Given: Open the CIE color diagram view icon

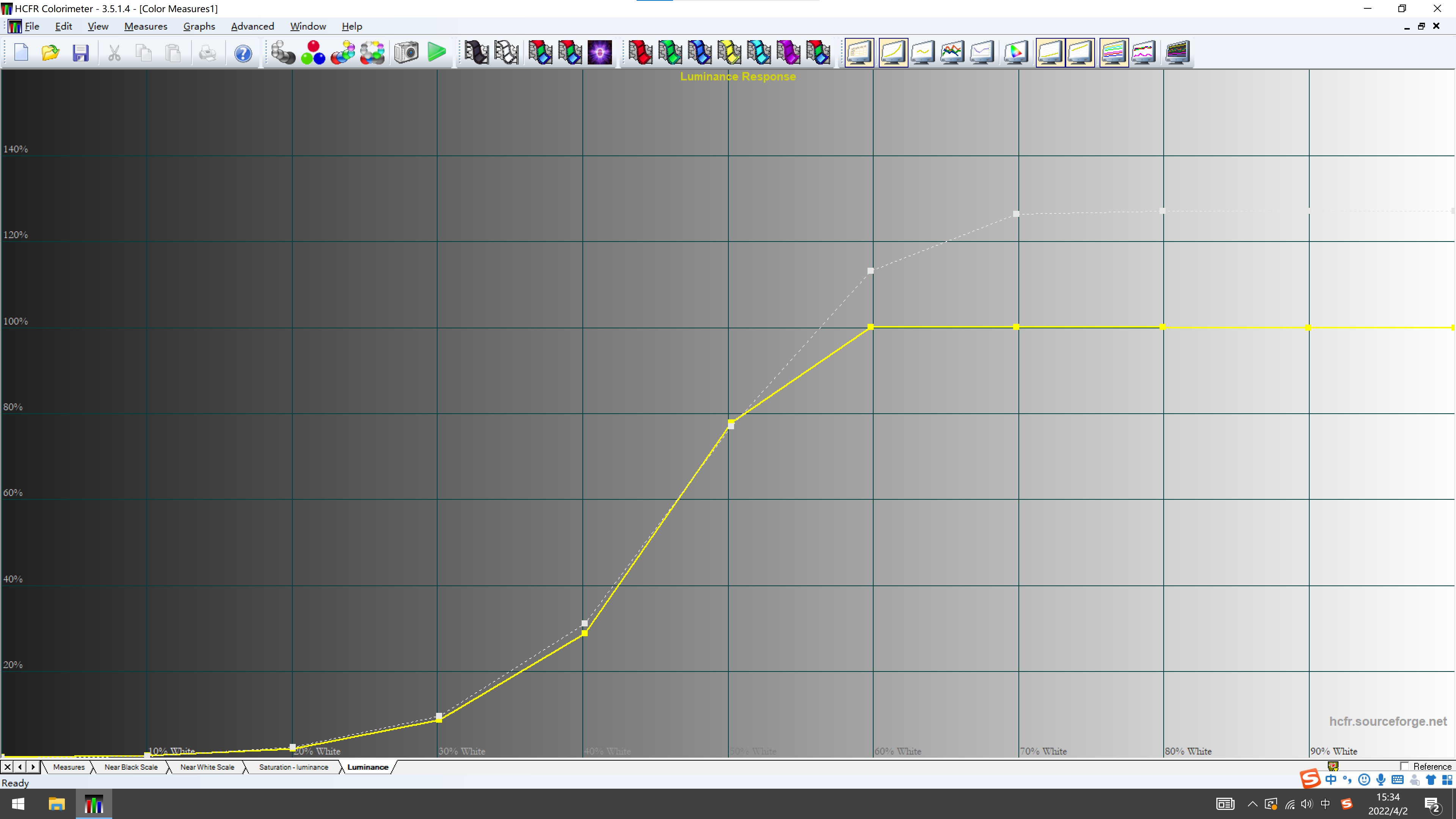Looking at the screenshot, I should pos(1016,53).
